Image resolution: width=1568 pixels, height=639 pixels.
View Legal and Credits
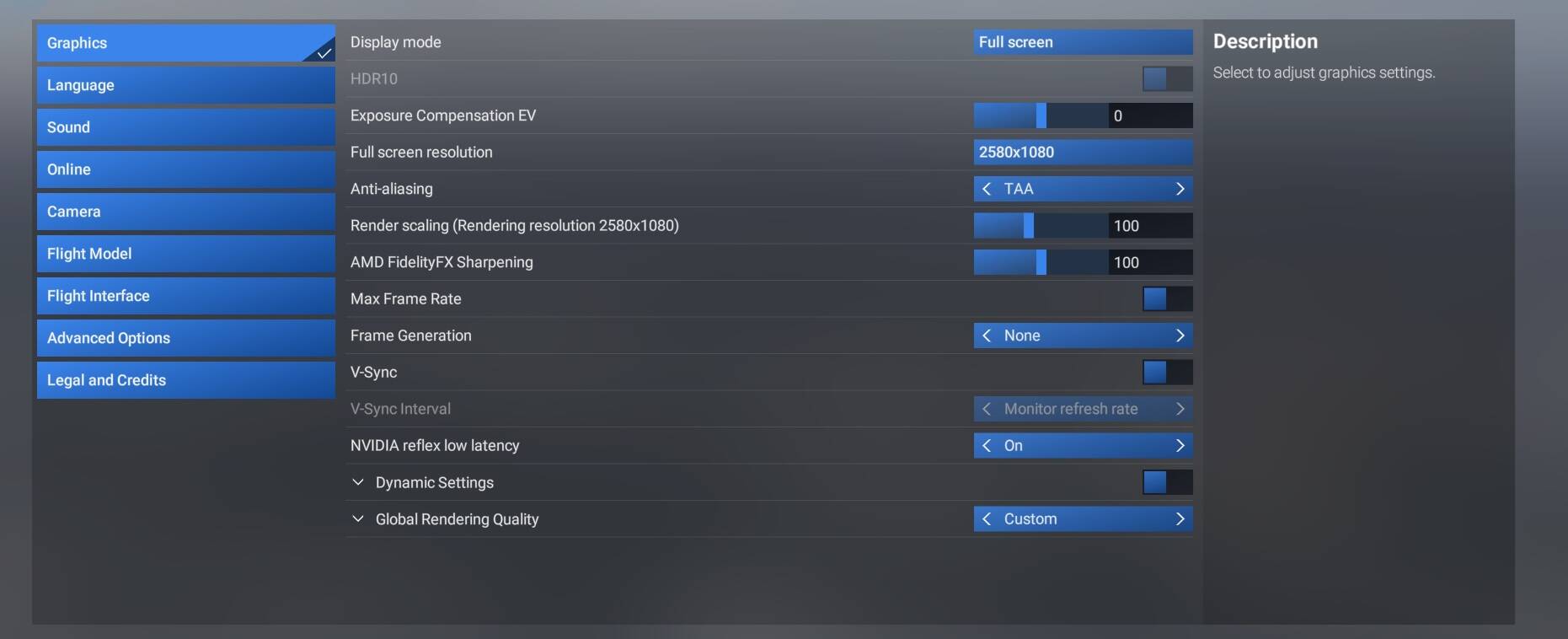tap(185, 380)
